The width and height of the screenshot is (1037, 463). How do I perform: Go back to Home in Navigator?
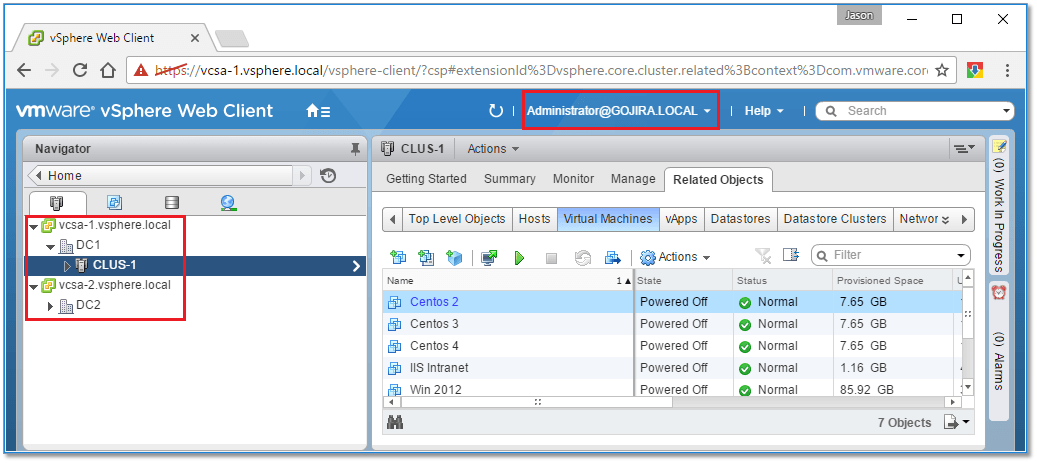[159, 176]
